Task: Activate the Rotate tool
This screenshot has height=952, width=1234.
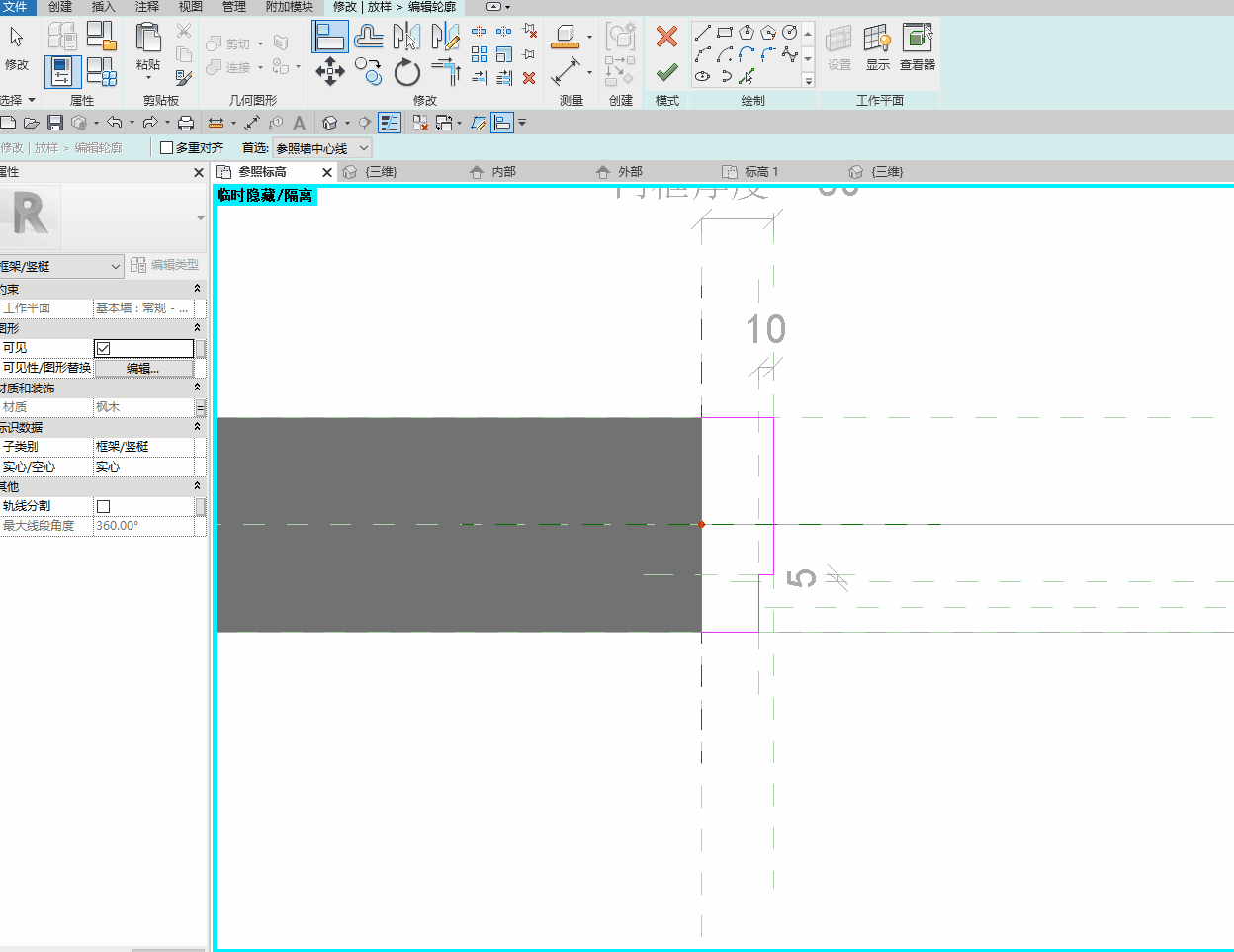Action: click(x=406, y=72)
